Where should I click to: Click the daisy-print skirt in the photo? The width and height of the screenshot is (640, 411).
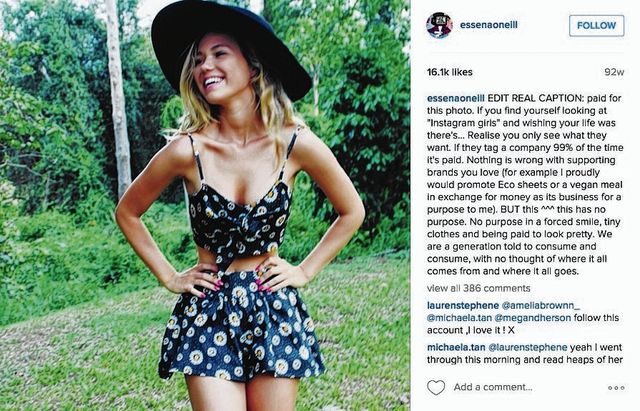pos(241,324)
